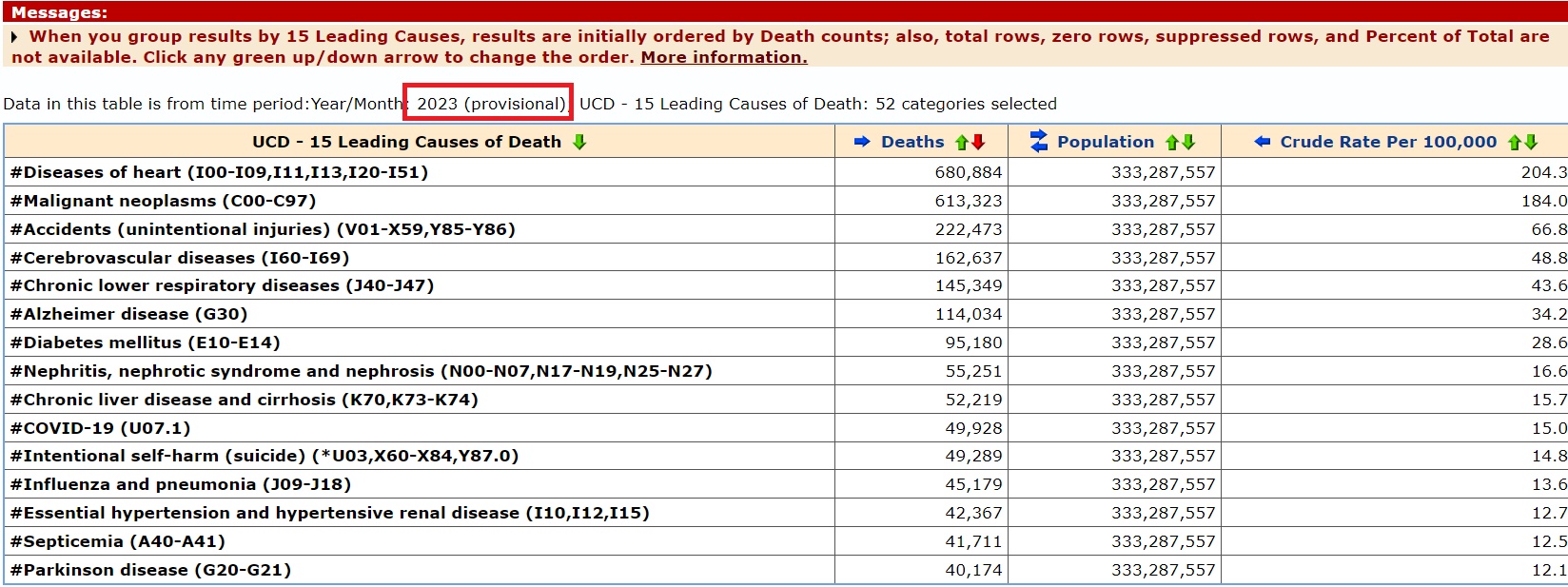Click deaths value 45,179
The image size is (1568, 587).
pyautogui.click(x=974, y=484)
